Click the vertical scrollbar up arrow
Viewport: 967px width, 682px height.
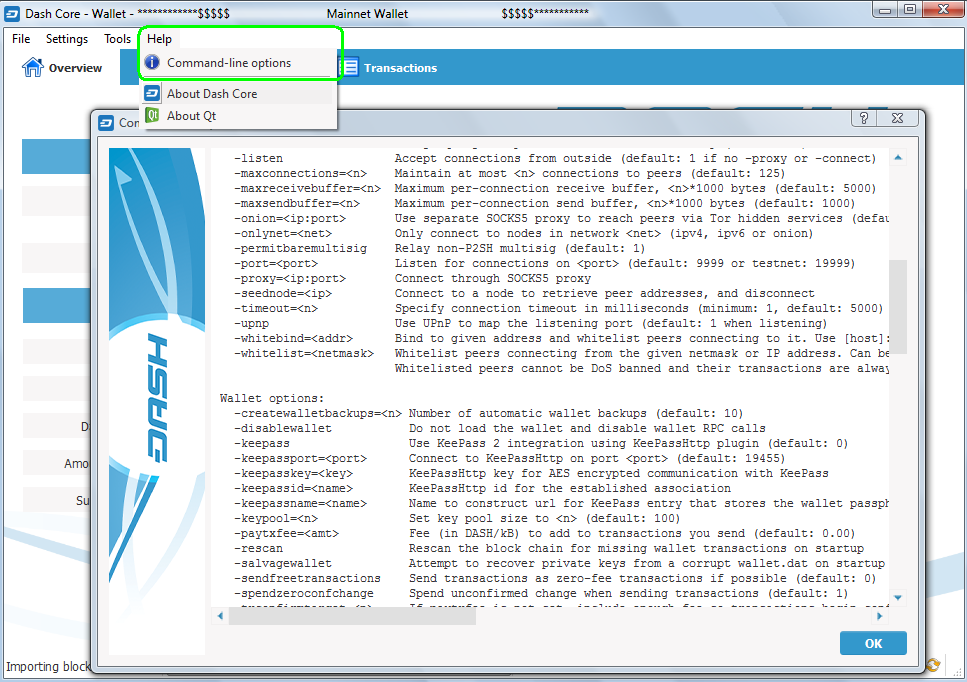tap(898, 158)
